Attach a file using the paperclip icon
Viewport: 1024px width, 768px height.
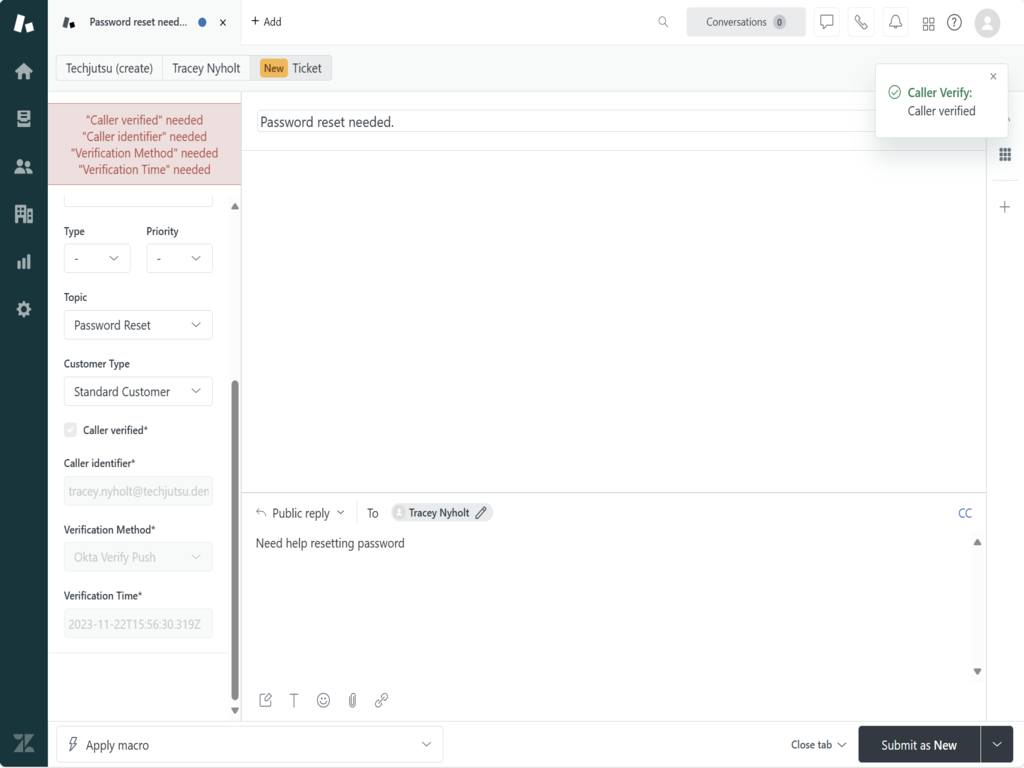[x=352, y=700]
